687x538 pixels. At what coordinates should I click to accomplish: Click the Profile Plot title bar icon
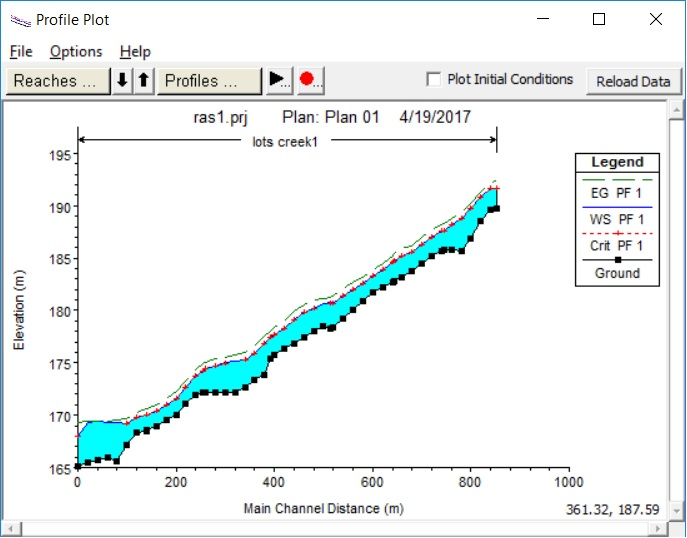click(x=19, y=19)
